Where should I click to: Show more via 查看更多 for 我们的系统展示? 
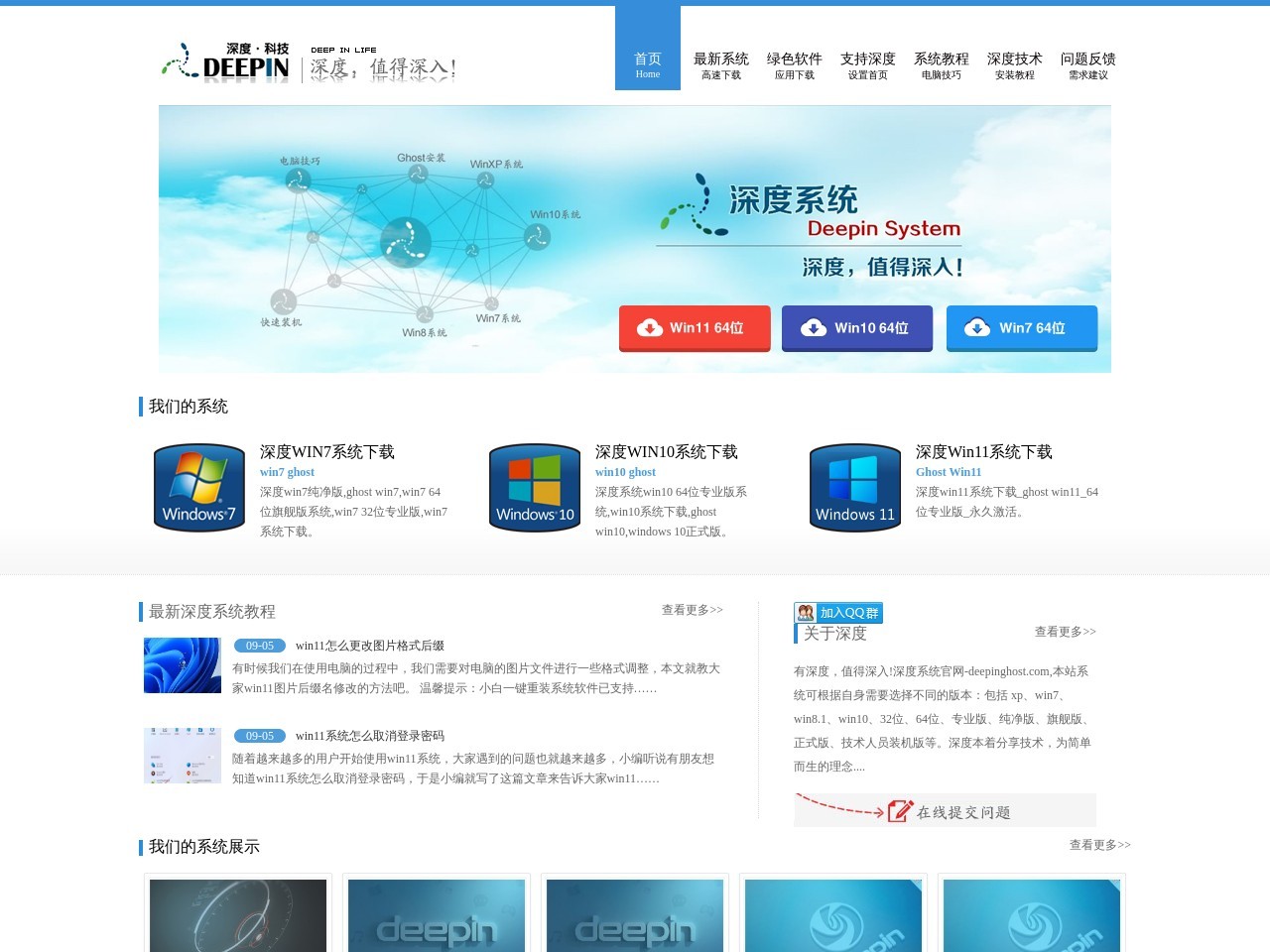[x=1100, y=845]
